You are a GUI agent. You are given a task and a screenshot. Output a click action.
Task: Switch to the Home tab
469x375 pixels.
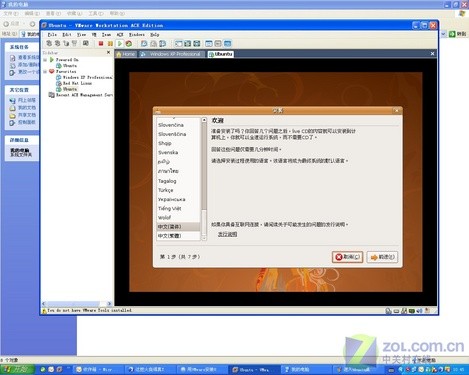coord(126,54)
